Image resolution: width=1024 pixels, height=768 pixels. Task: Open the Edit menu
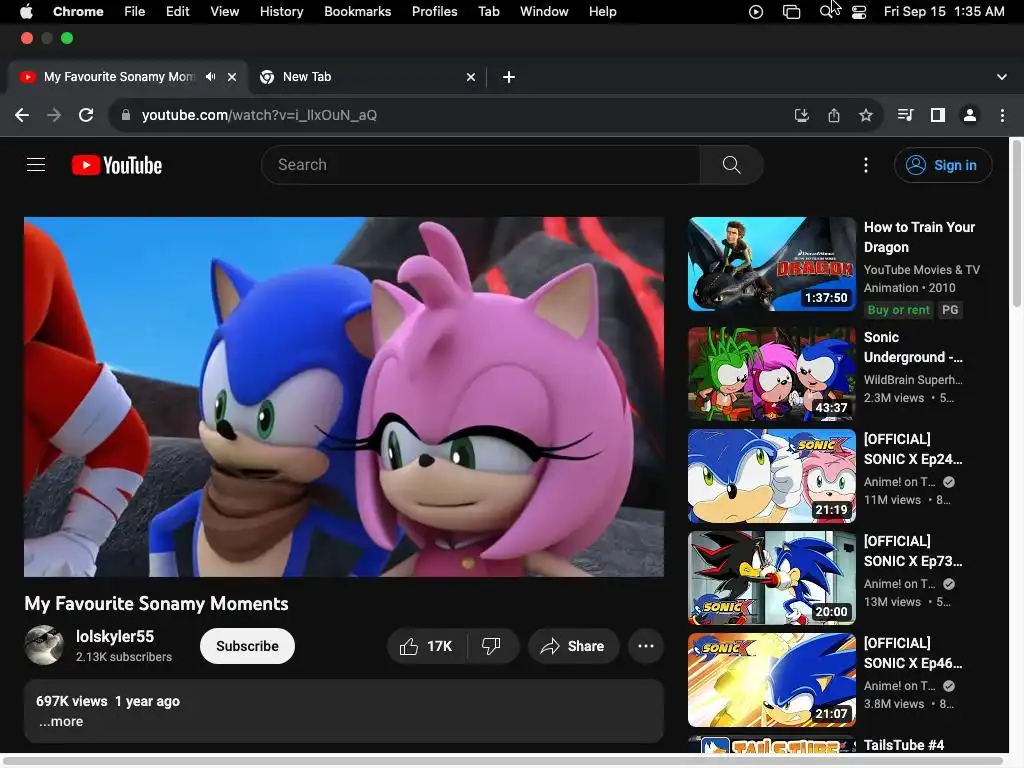(x=178, y=11)
